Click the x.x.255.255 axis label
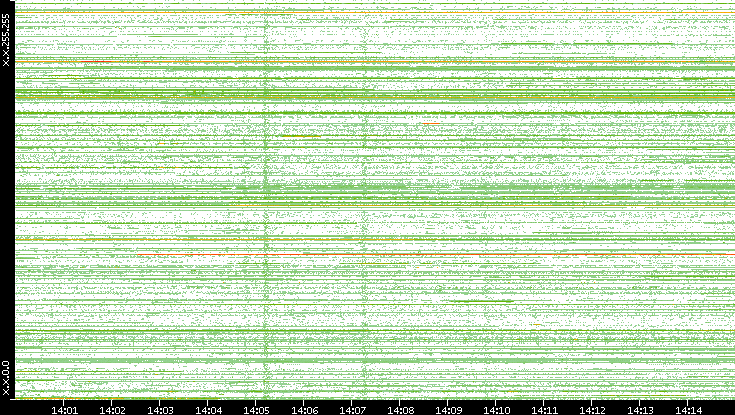The width and height of the screenshot is (735, 415). [6, 40]
